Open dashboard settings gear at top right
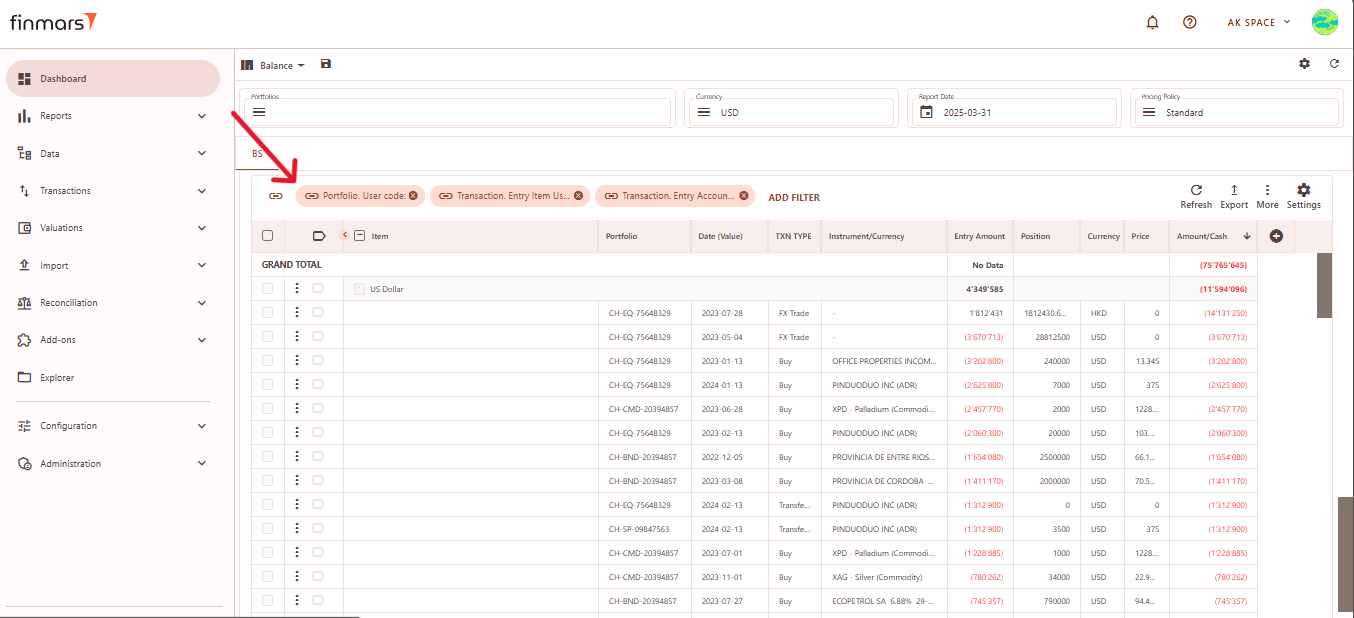 coord(1304,64)
